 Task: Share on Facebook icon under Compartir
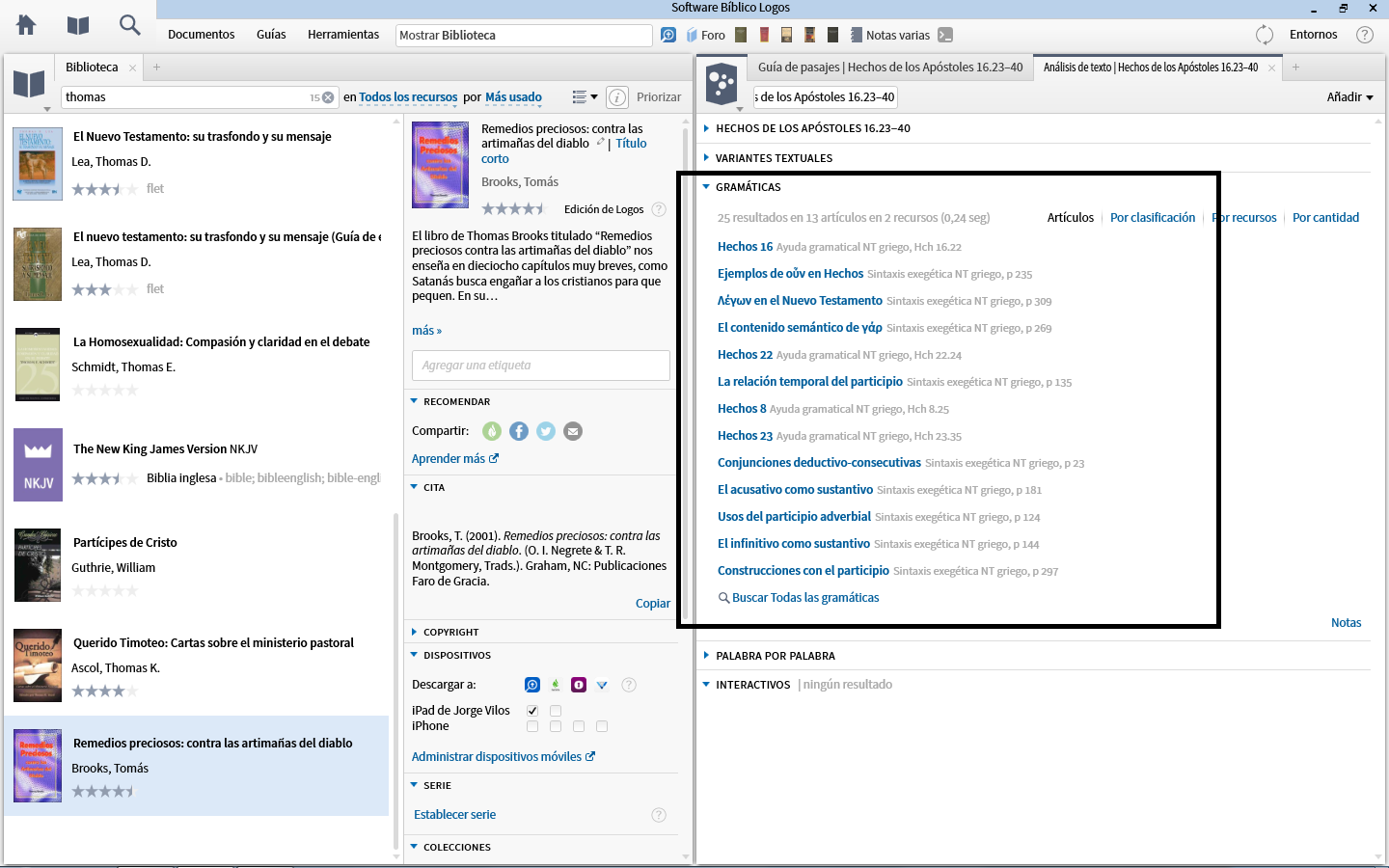pos(519,431)
